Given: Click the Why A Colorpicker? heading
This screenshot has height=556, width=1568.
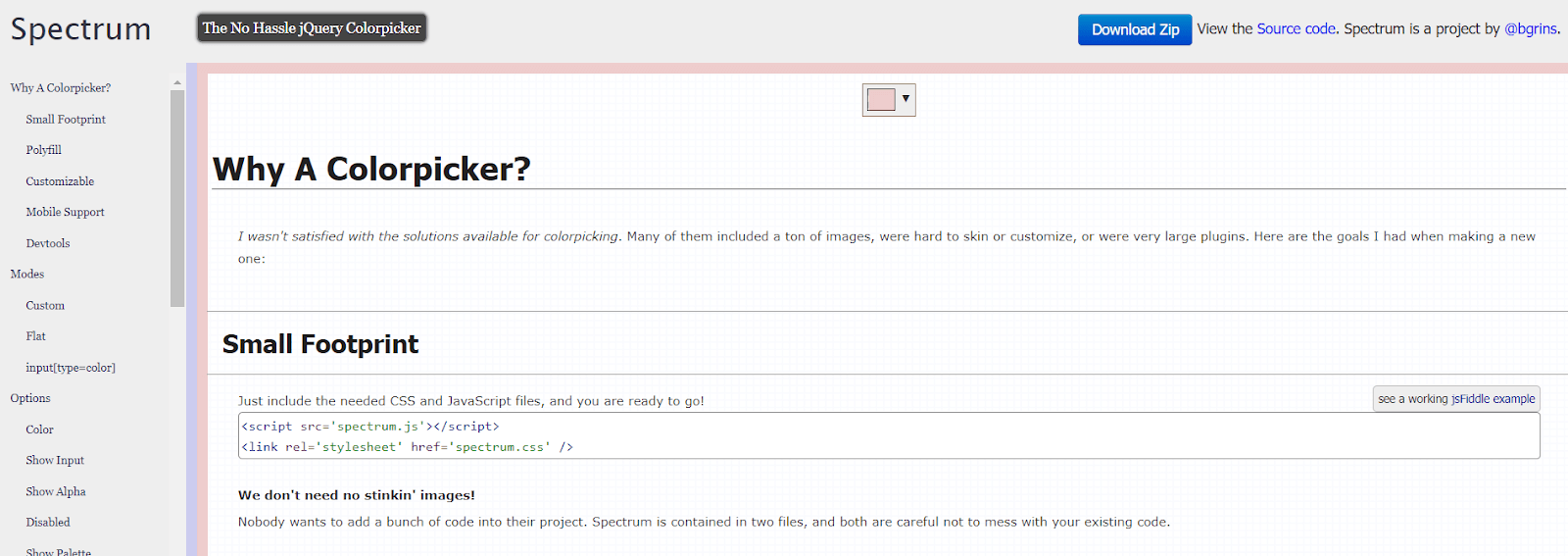Looking at the screenshot, I should click(372, 169).
